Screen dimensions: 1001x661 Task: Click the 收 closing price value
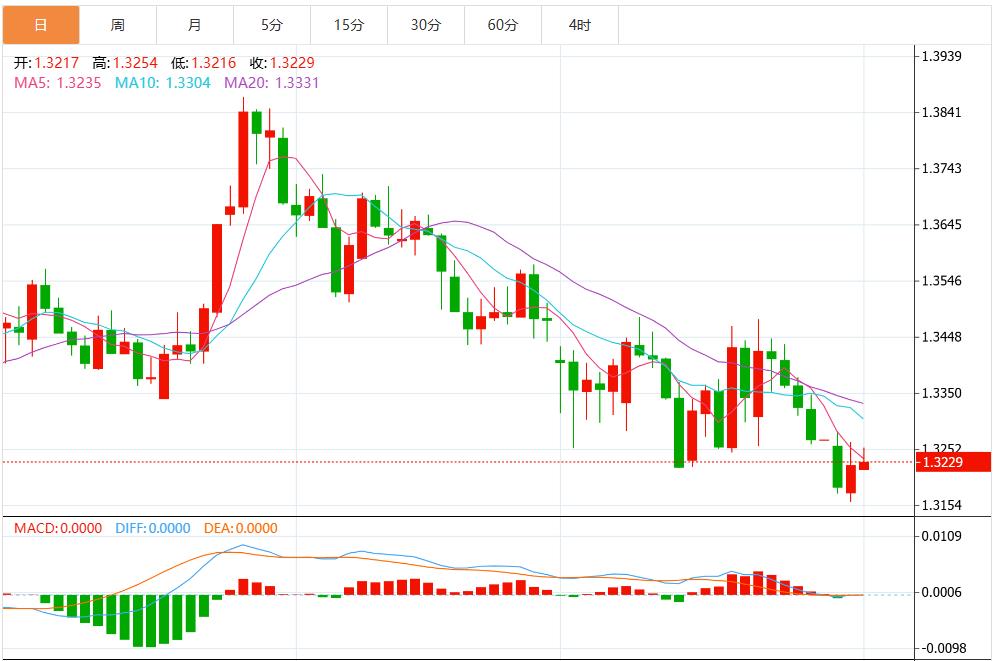292,63
